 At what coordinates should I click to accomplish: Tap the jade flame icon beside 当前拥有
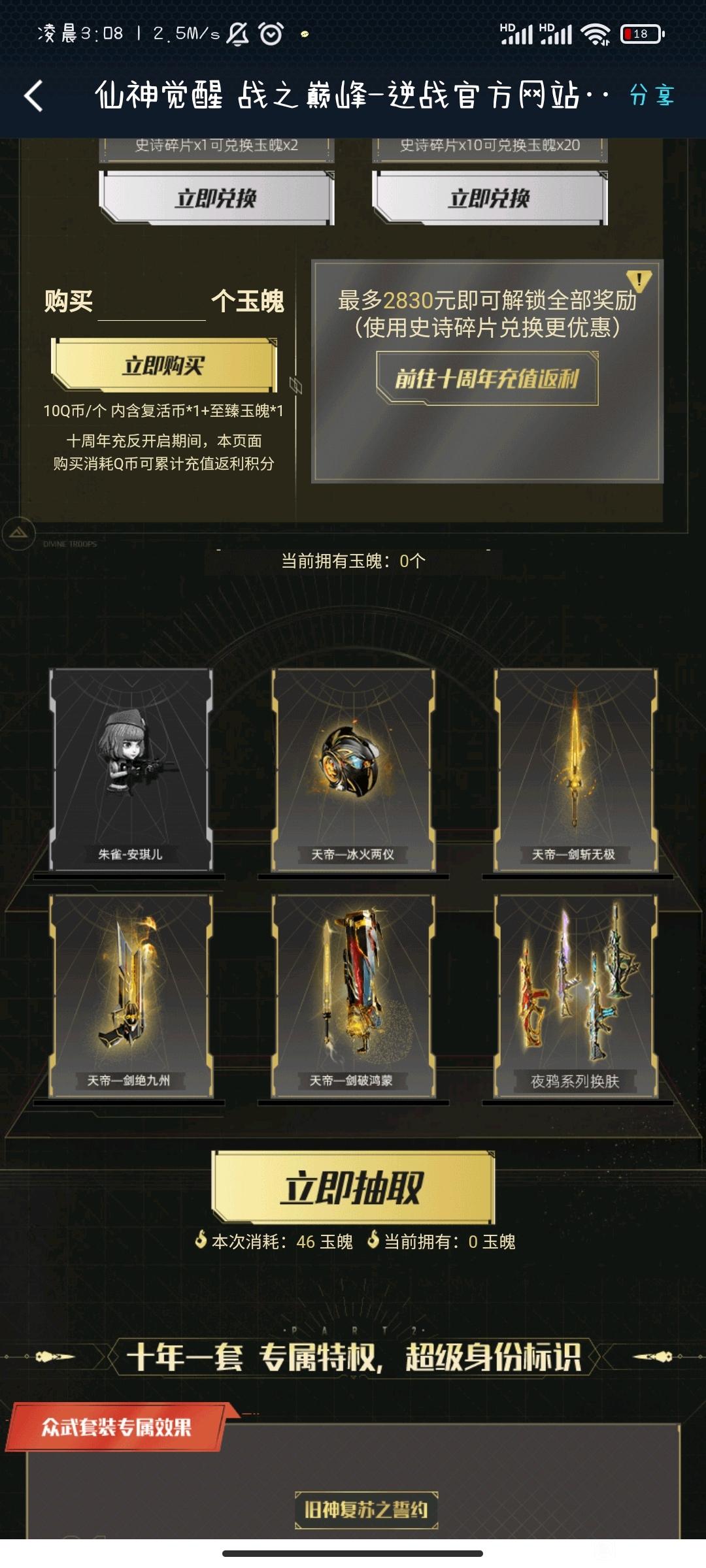pyautogui.click(x=373, y=1239)
